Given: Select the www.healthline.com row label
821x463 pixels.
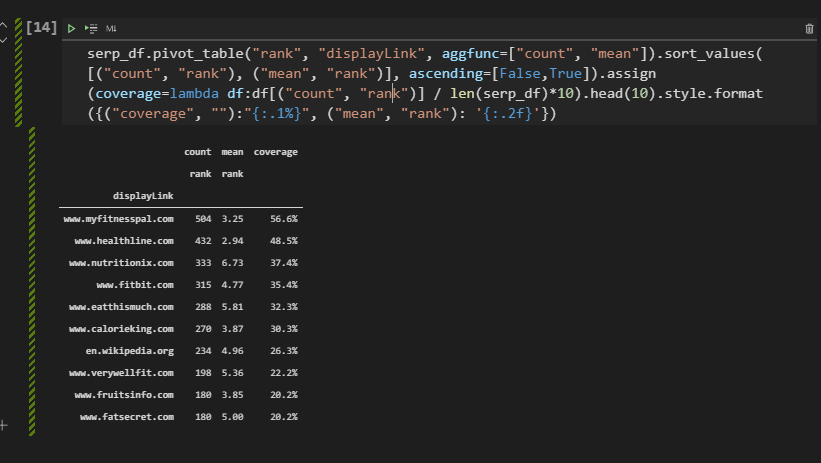Looking at the screenshot, I should coord(124,241).
